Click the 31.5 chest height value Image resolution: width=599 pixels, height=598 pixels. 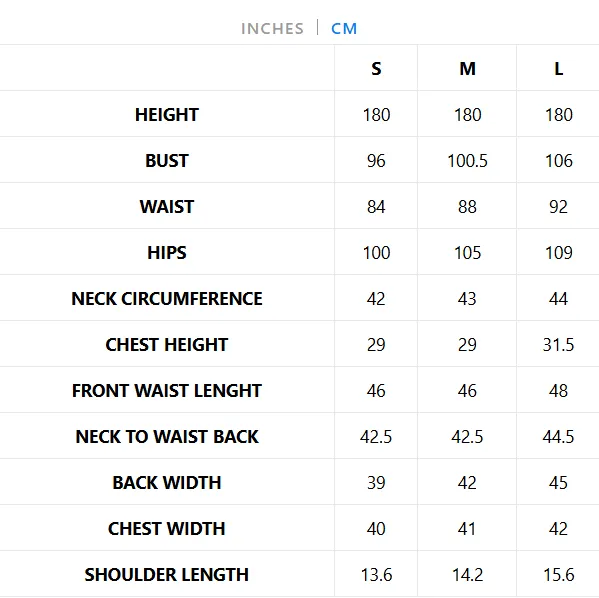click(559, 345)
